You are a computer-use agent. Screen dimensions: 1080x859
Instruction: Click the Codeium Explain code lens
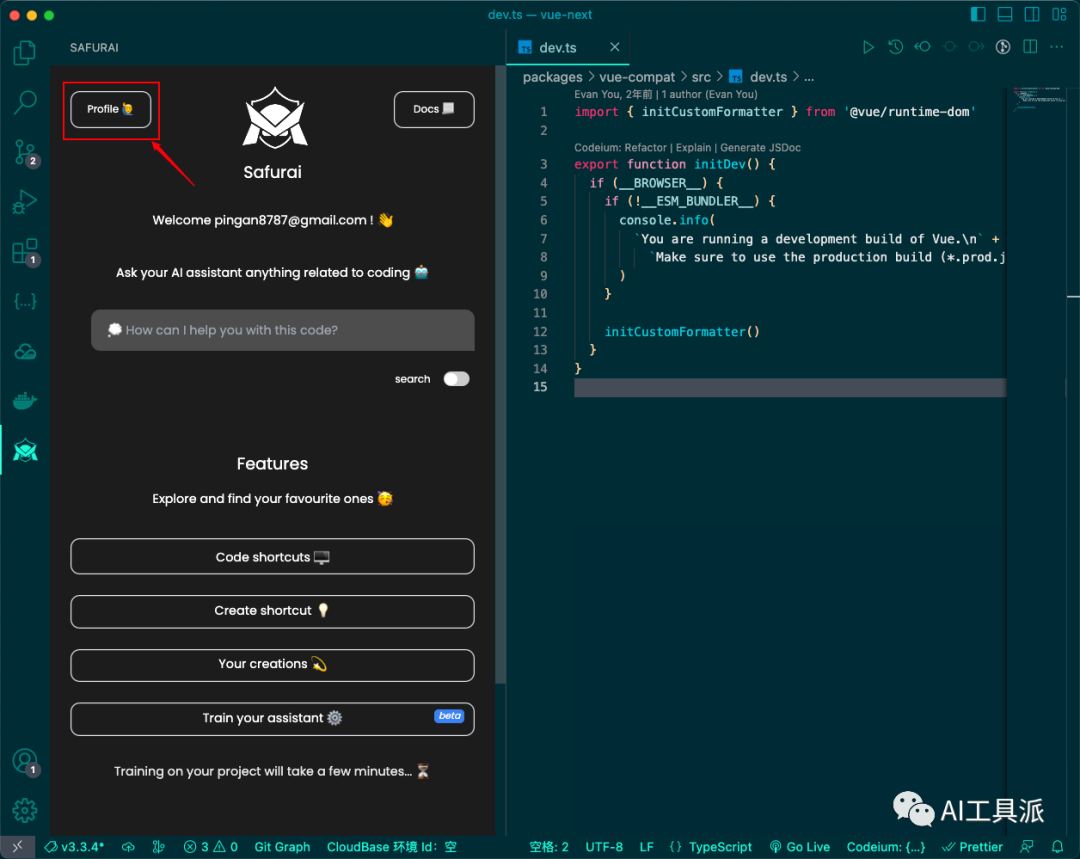click(x=693, y=147)
